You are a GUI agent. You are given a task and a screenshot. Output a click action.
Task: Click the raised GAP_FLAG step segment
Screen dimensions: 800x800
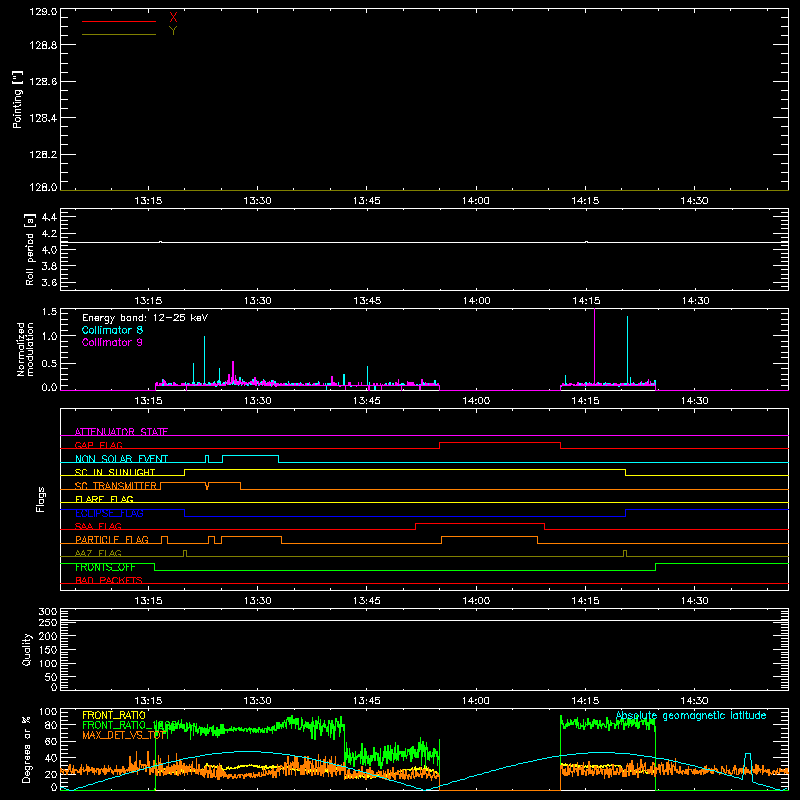(x=500, y=442)
